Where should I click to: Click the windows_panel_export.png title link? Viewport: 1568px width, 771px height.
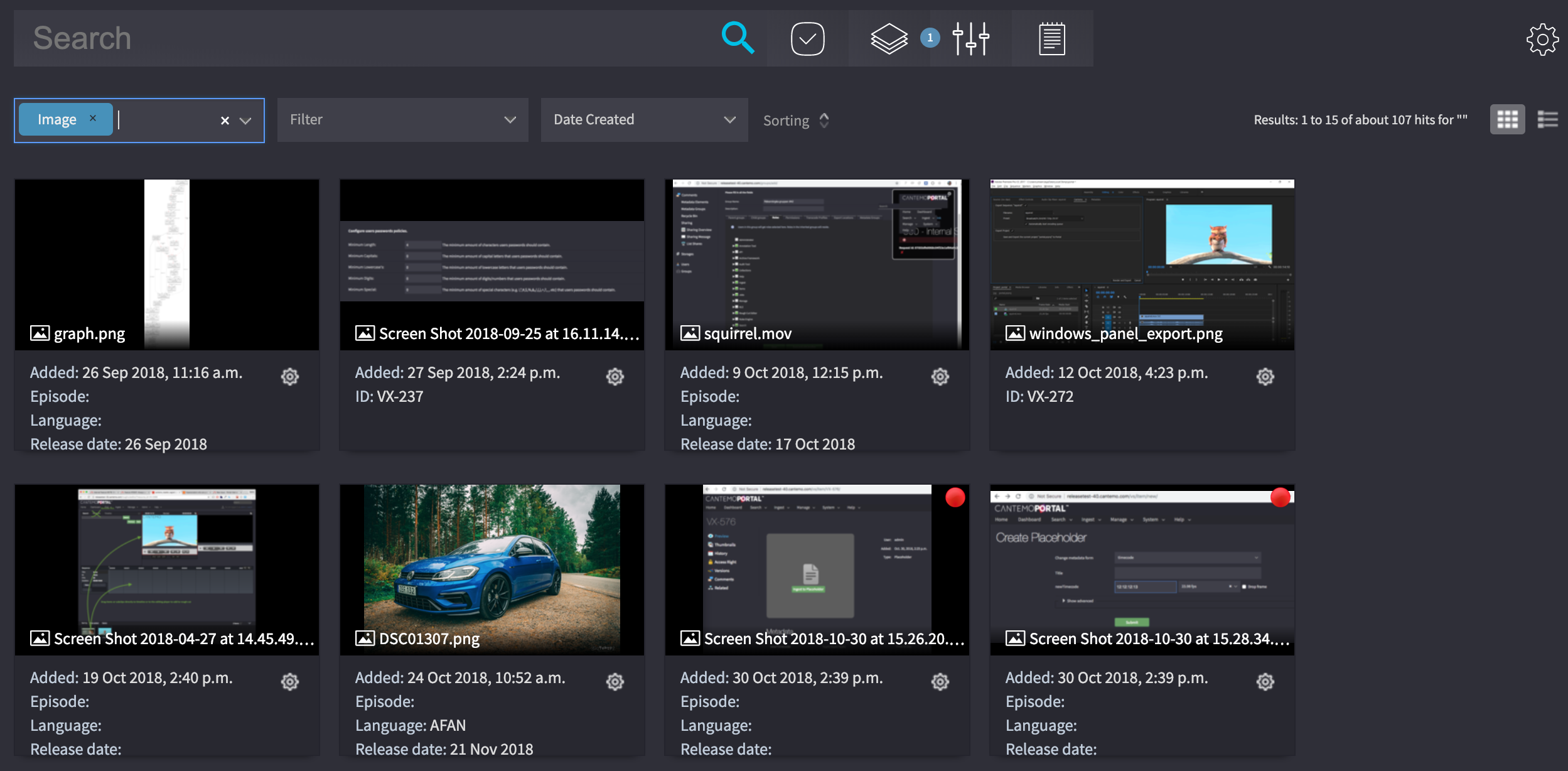(1126, 333)
